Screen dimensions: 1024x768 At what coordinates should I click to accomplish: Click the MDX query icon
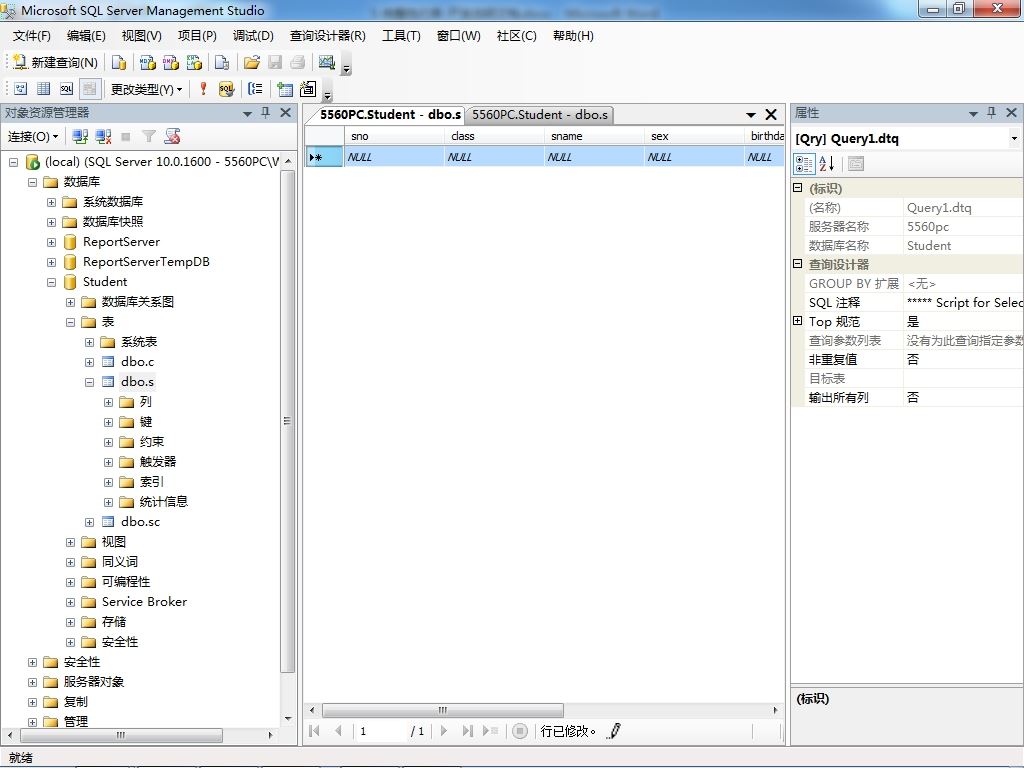tap(148, 62)
